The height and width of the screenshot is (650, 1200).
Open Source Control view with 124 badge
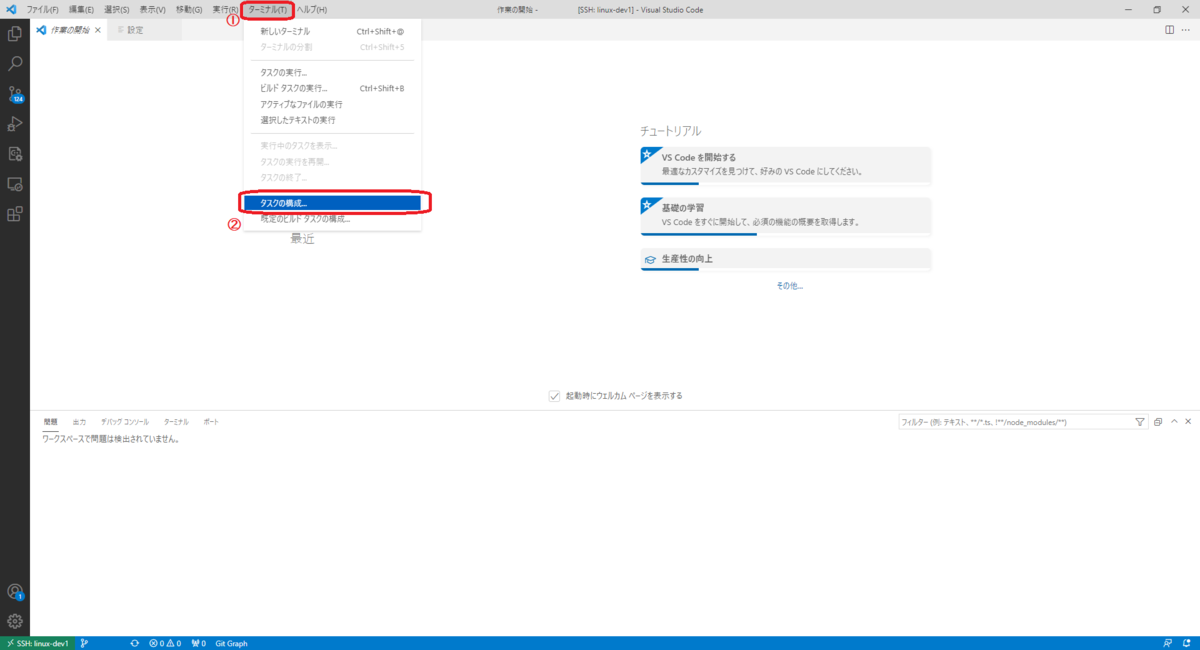pos(15,94)
